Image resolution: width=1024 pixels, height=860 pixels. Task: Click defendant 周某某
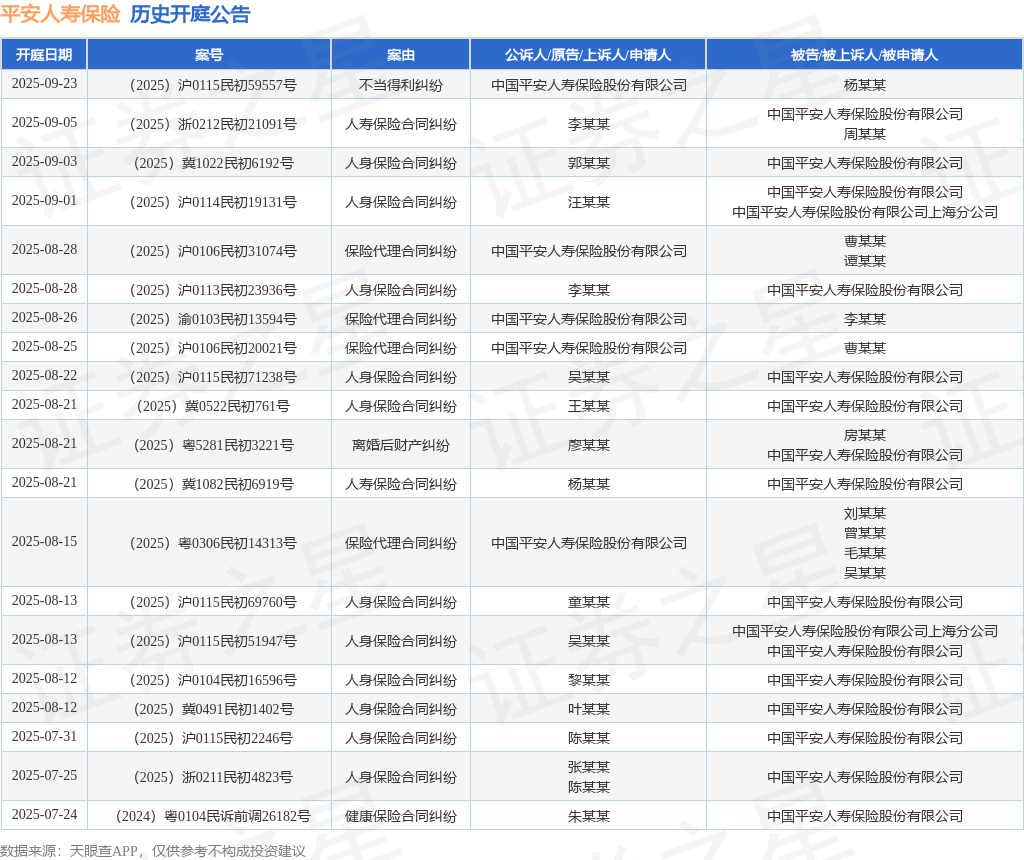tap(865, 134)
